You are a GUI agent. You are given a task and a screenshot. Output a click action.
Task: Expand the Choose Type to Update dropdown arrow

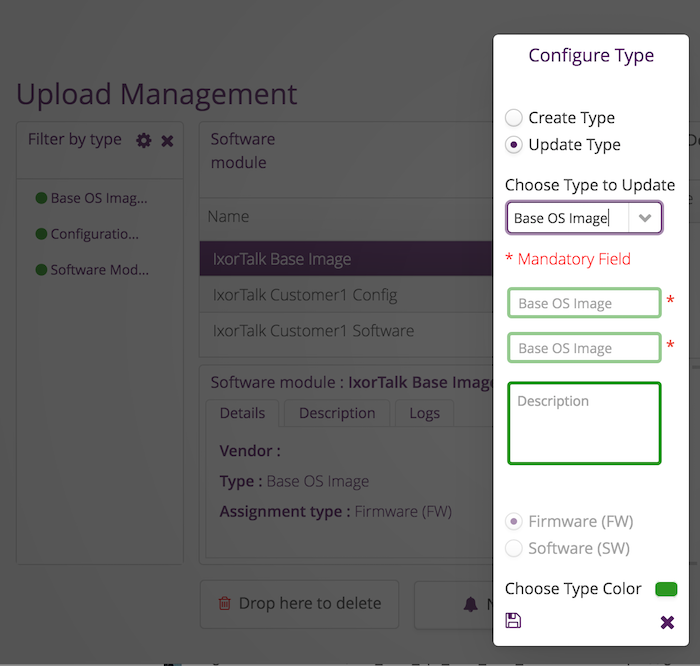pos(645,218)
